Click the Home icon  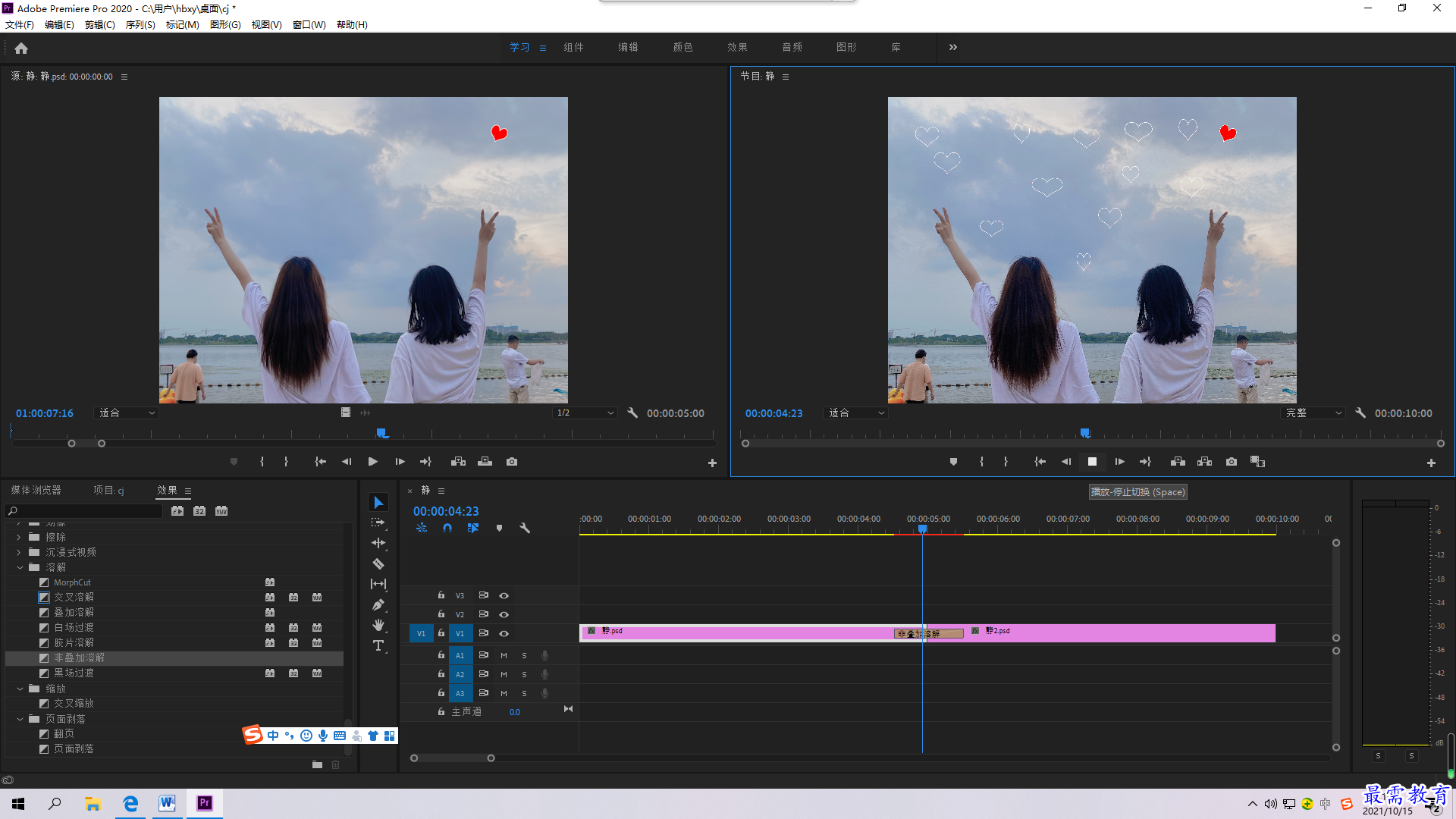pyautogui.click(x=21, y=48)
